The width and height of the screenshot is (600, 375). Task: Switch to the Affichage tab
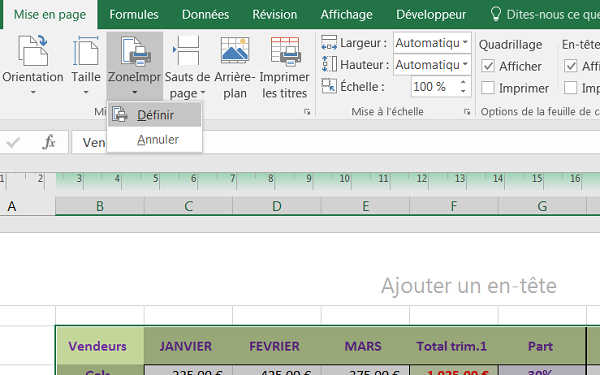[x=347, y=15]
